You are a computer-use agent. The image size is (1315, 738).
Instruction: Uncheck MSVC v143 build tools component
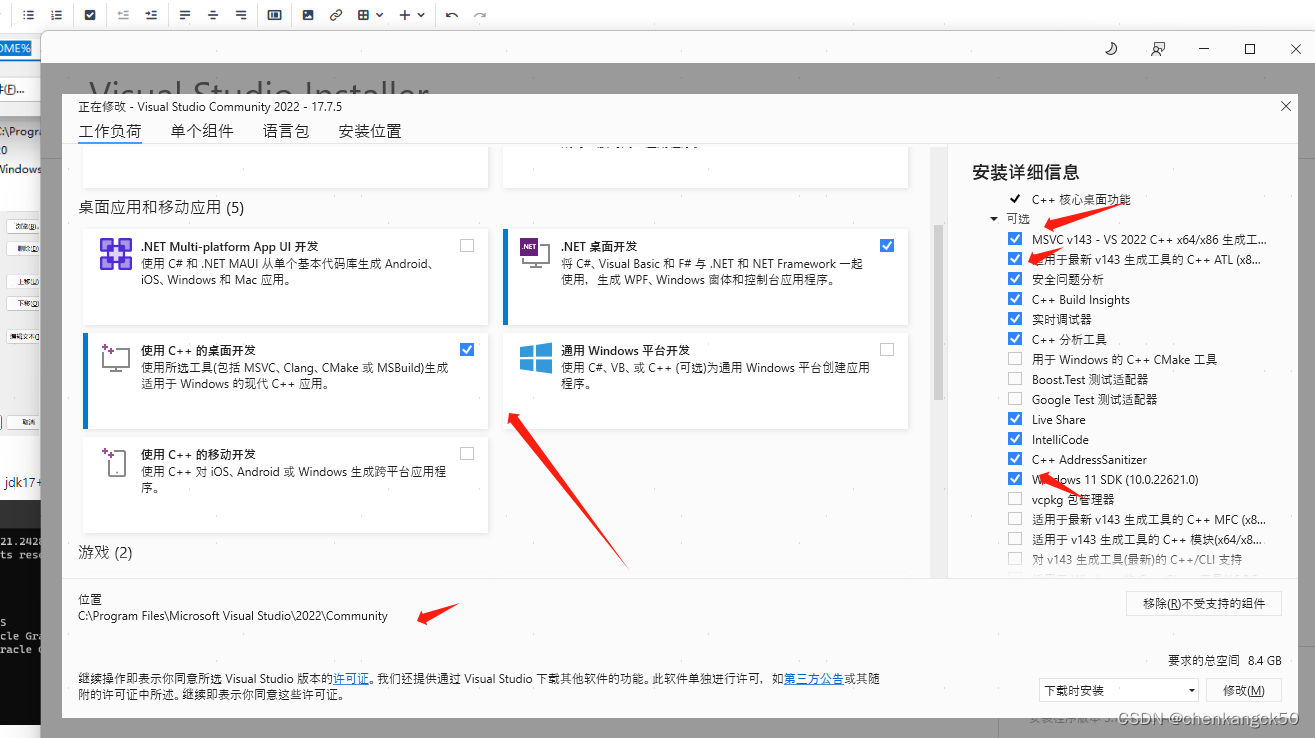[x=1015, y=239]
